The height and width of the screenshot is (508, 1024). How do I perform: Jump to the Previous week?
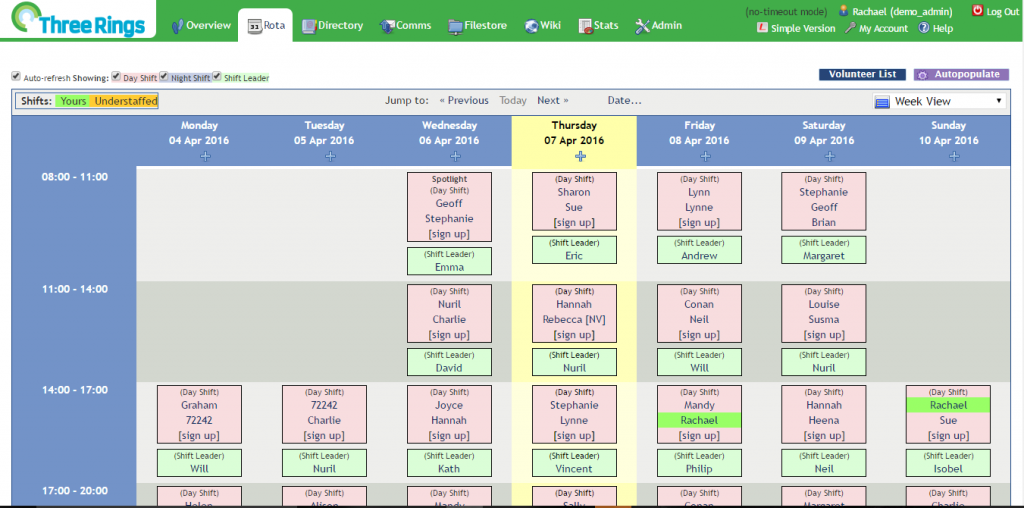click(x=464, y=101)
